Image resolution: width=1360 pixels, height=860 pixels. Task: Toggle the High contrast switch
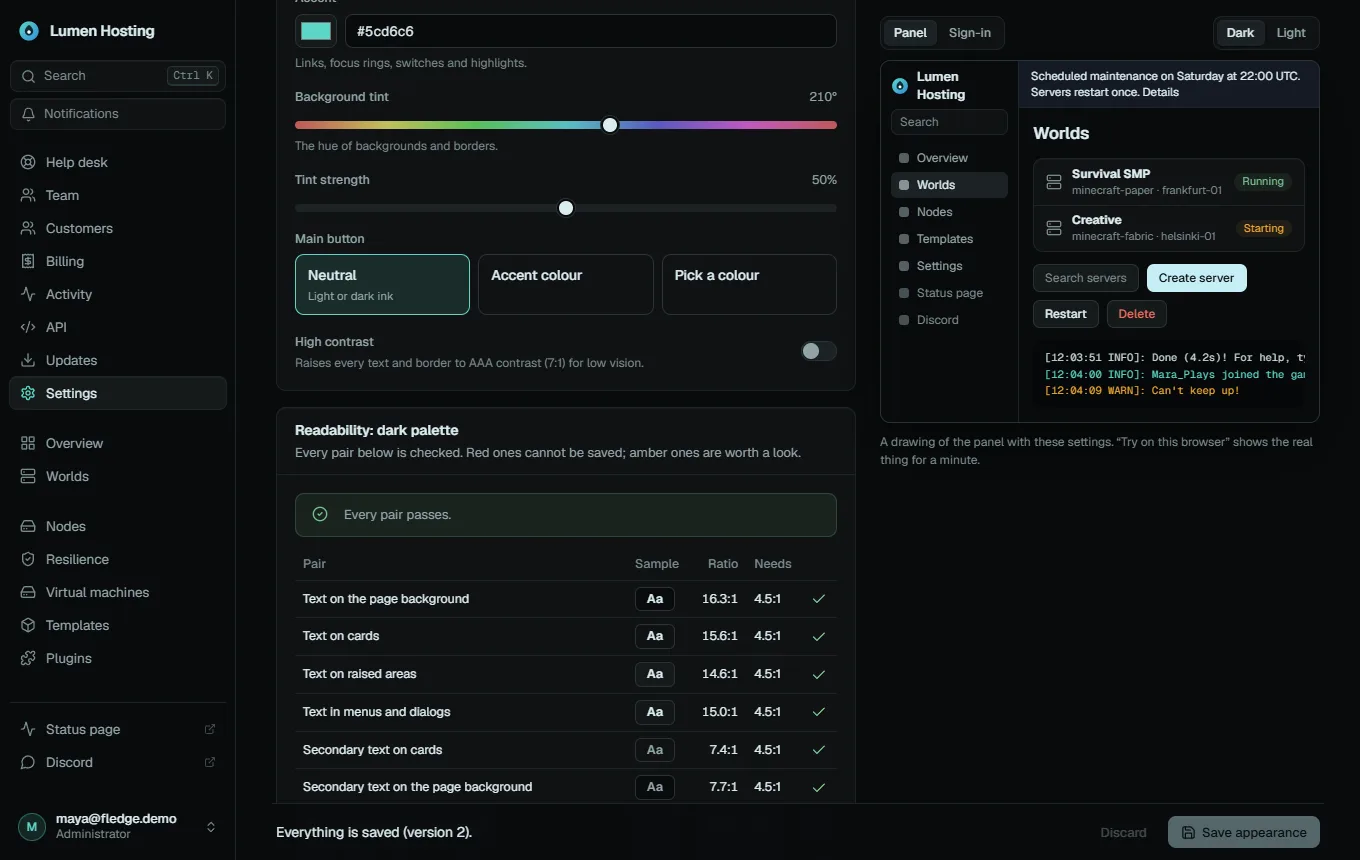819,351
